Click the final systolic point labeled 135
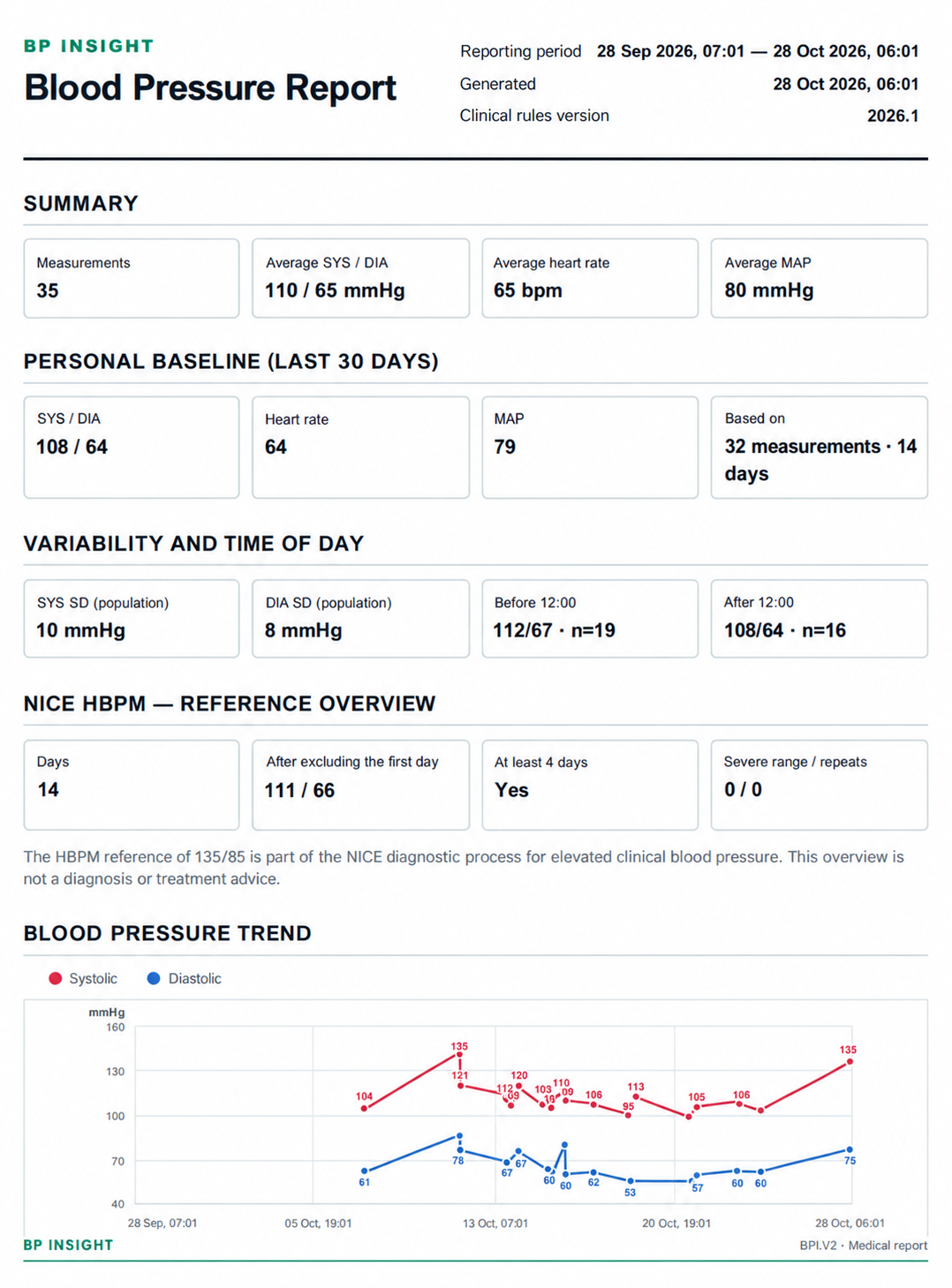The image size is (952, 1288). tap(850, 1062)
